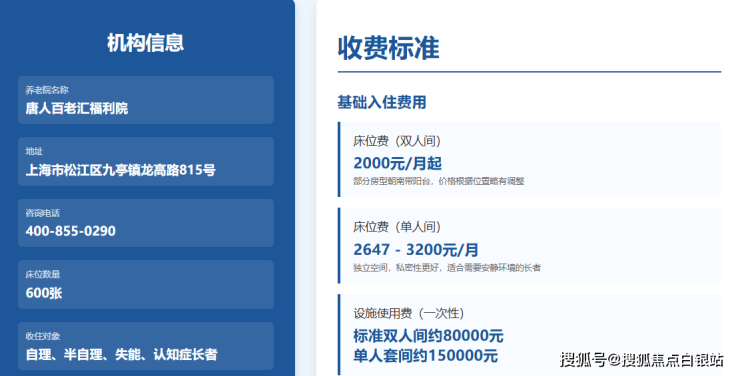Click the 收费标准 title

pos(388,48)
